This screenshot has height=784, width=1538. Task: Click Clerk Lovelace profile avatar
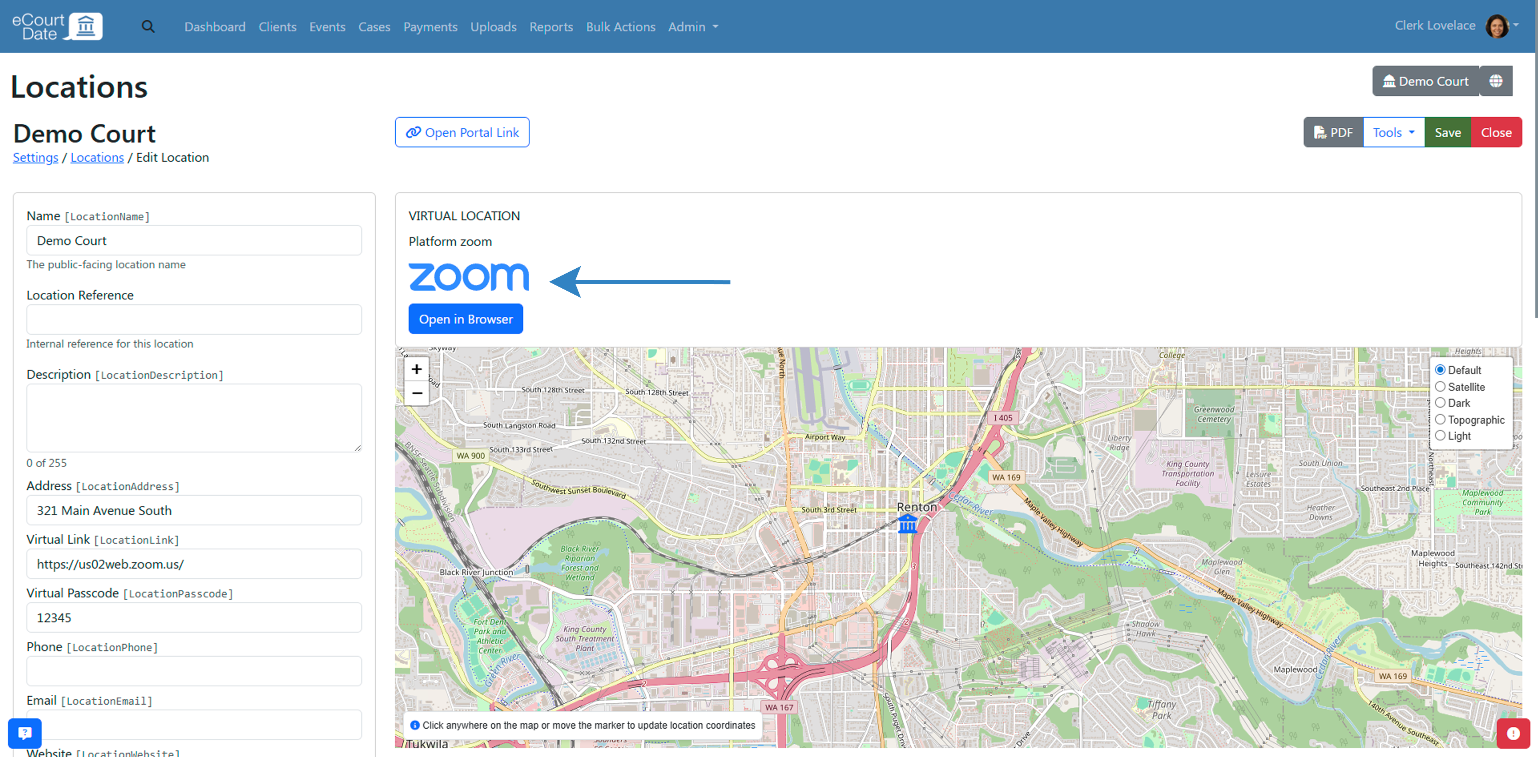point(1497,26)
